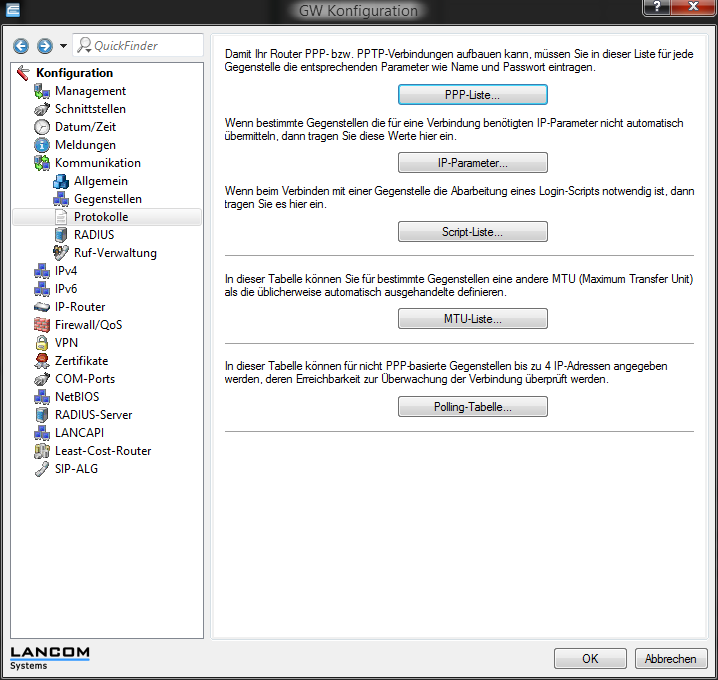
Task: Click the SIP-ALG icon in the tree
Action: pyautogui.click(x=41, y=469)
